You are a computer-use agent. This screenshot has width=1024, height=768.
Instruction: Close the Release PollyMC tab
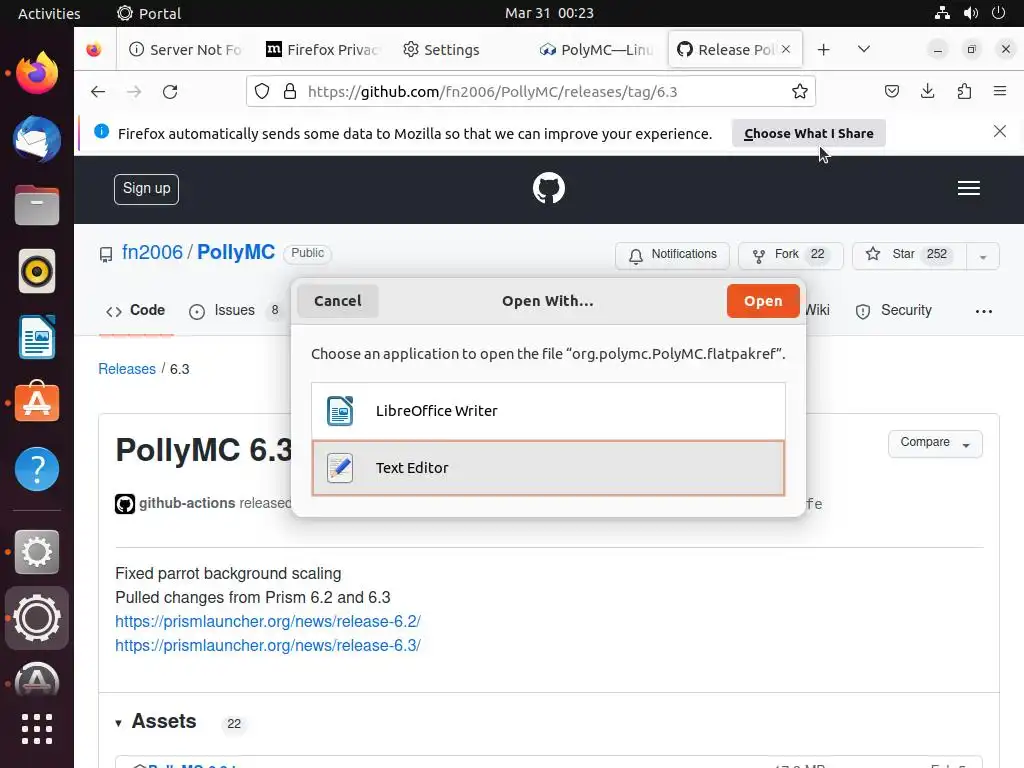pos(786,49)
